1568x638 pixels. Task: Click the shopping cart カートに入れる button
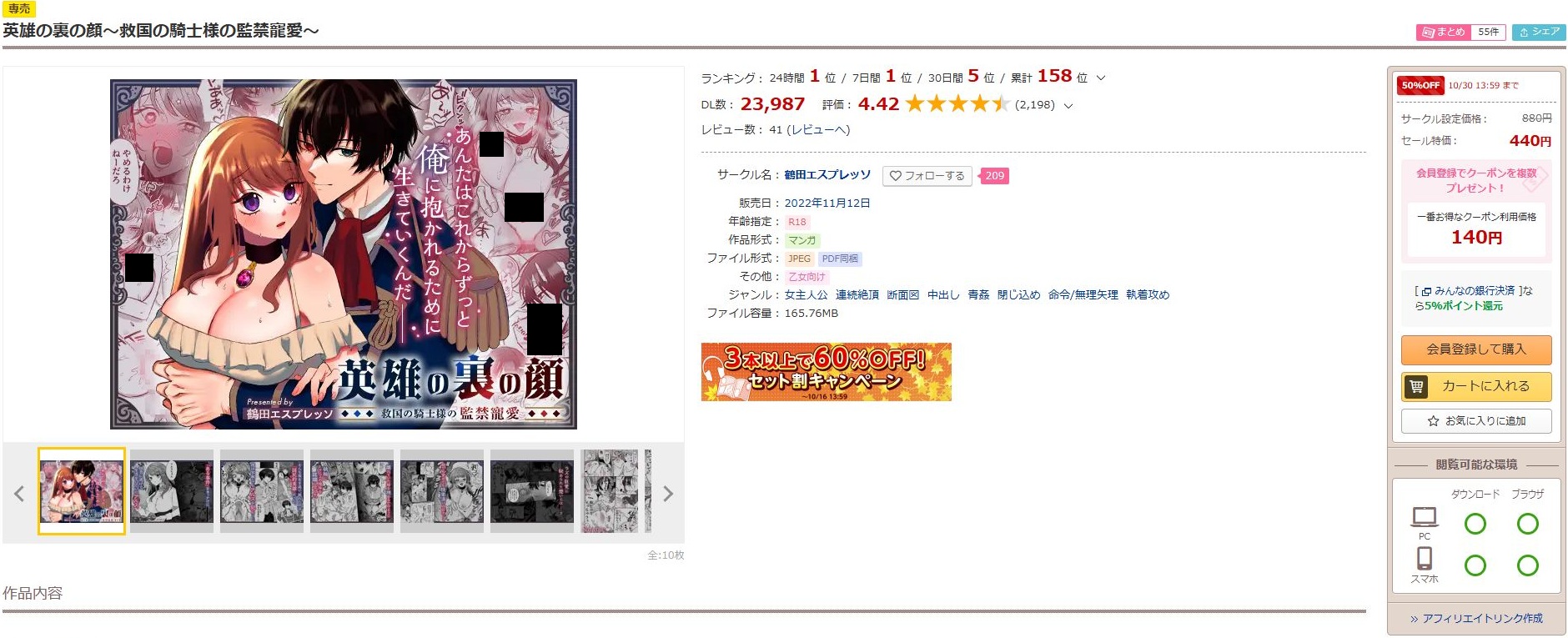click(1476, 387)
